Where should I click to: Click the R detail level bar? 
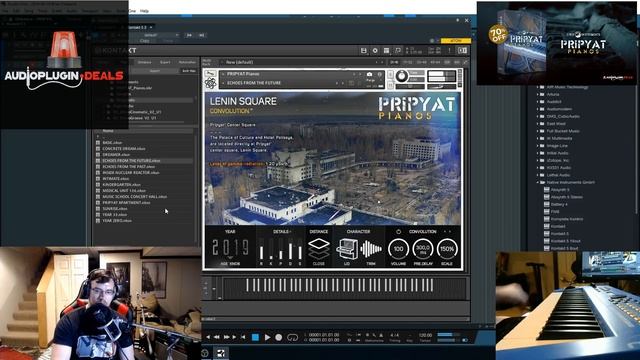(262, 249)
